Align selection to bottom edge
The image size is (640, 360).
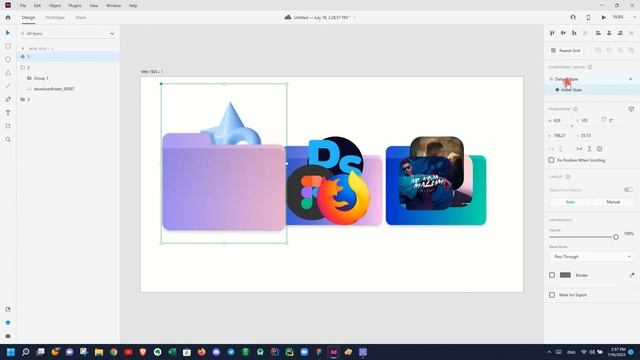pos(574,33)
